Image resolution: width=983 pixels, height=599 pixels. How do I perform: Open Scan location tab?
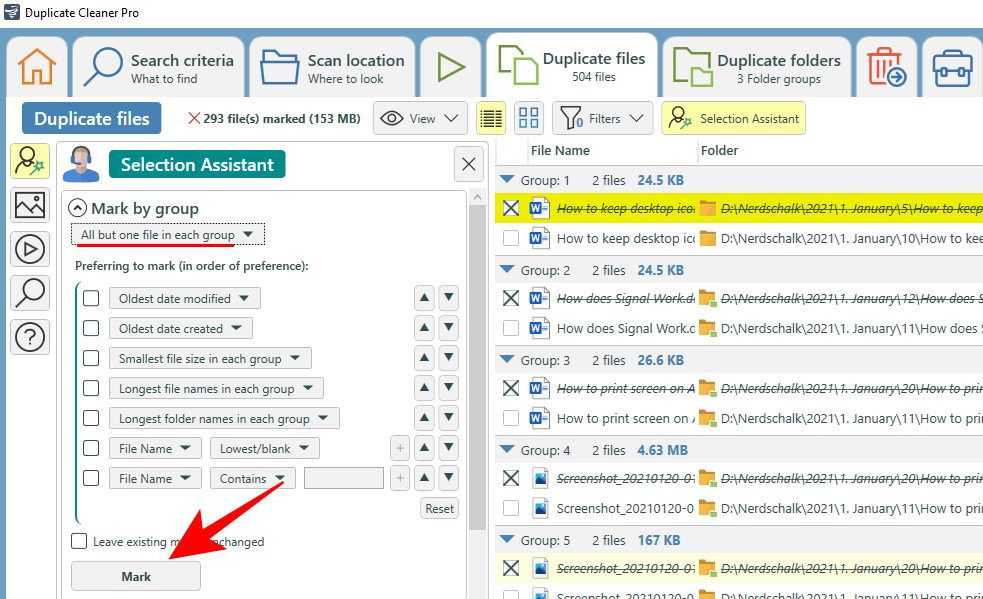(332, 68)
